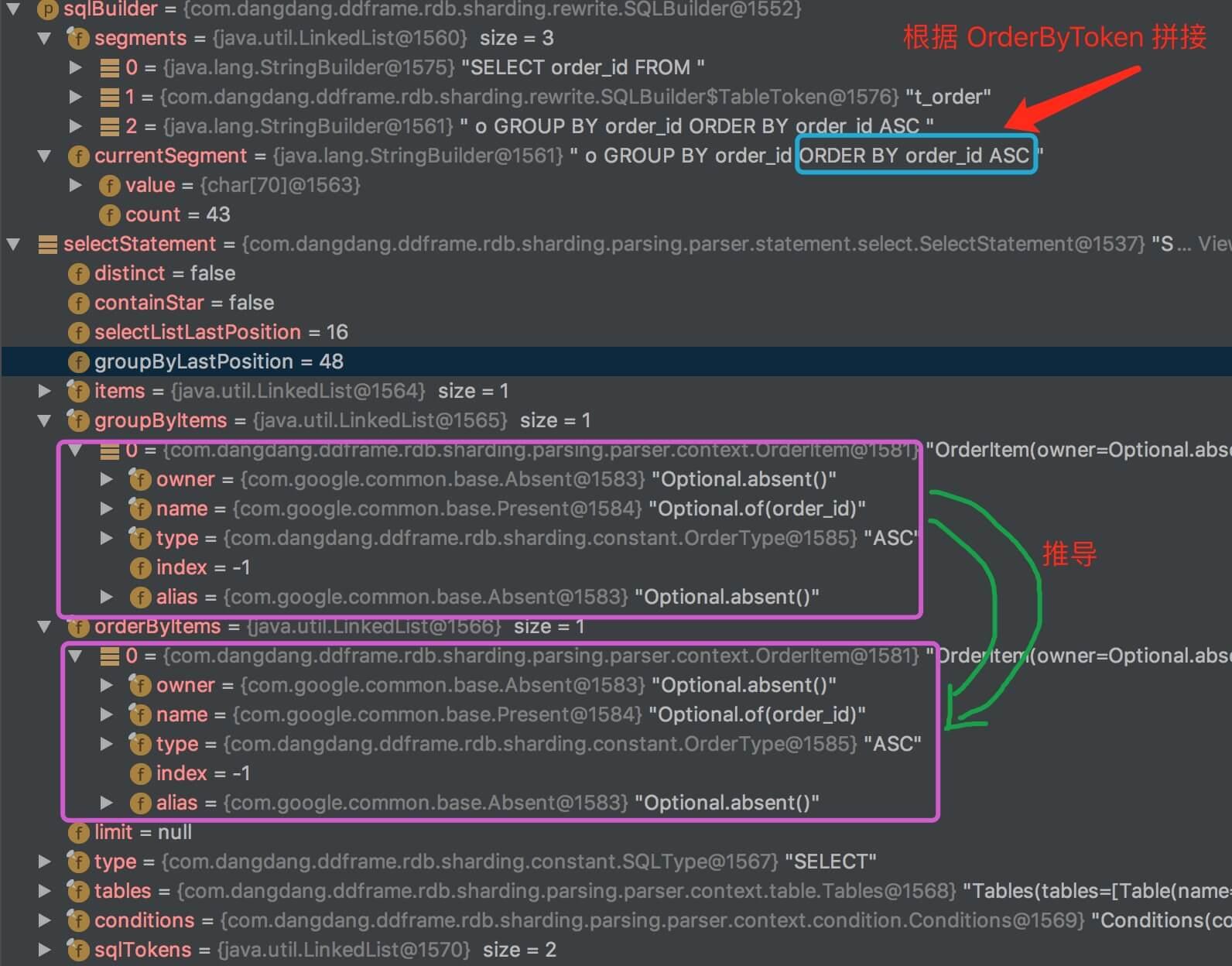
Task: Expand the items LinkedList node
Action: click(44, 391)
